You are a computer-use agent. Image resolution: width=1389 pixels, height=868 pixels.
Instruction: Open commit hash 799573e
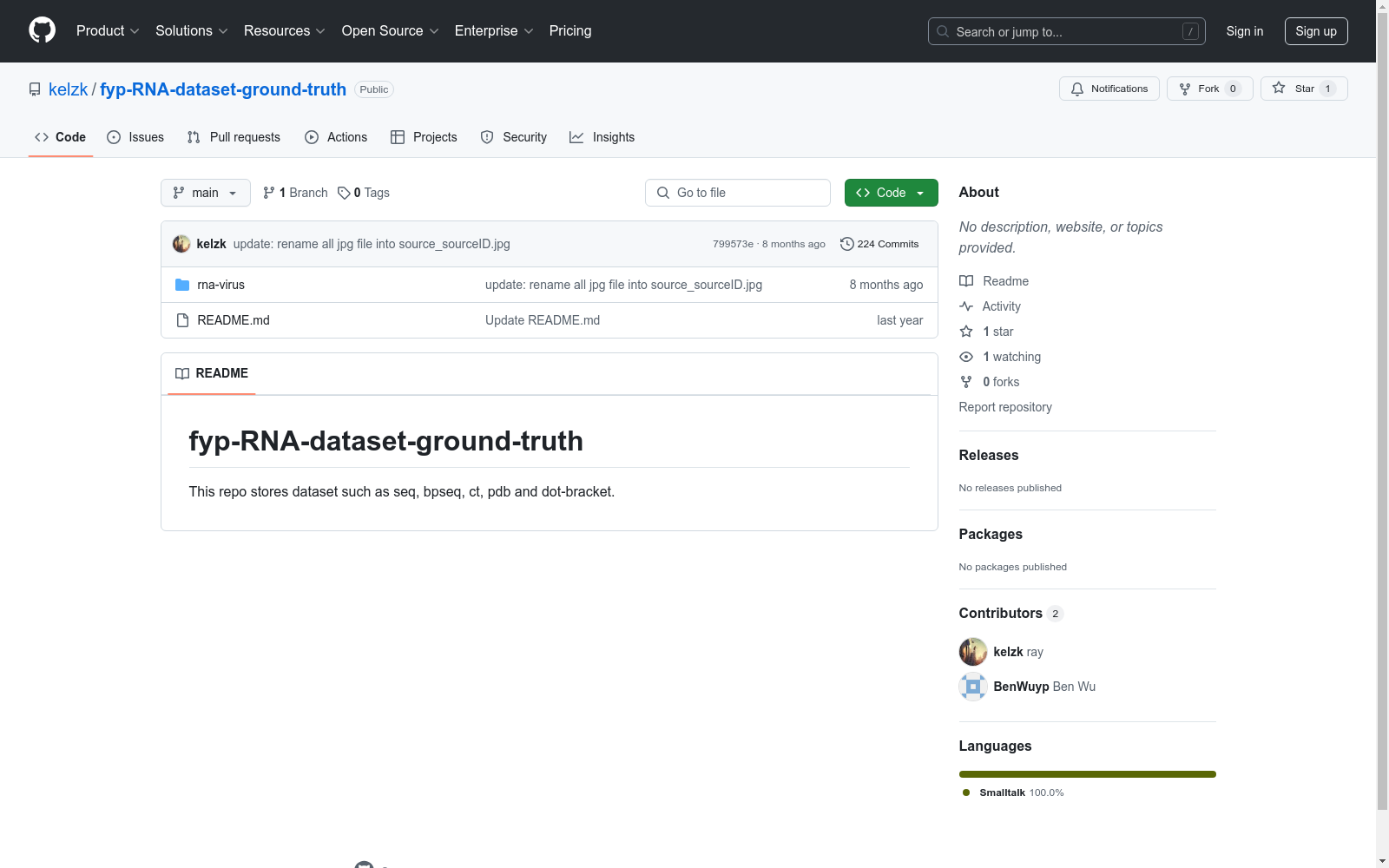(x=734, y=244)
